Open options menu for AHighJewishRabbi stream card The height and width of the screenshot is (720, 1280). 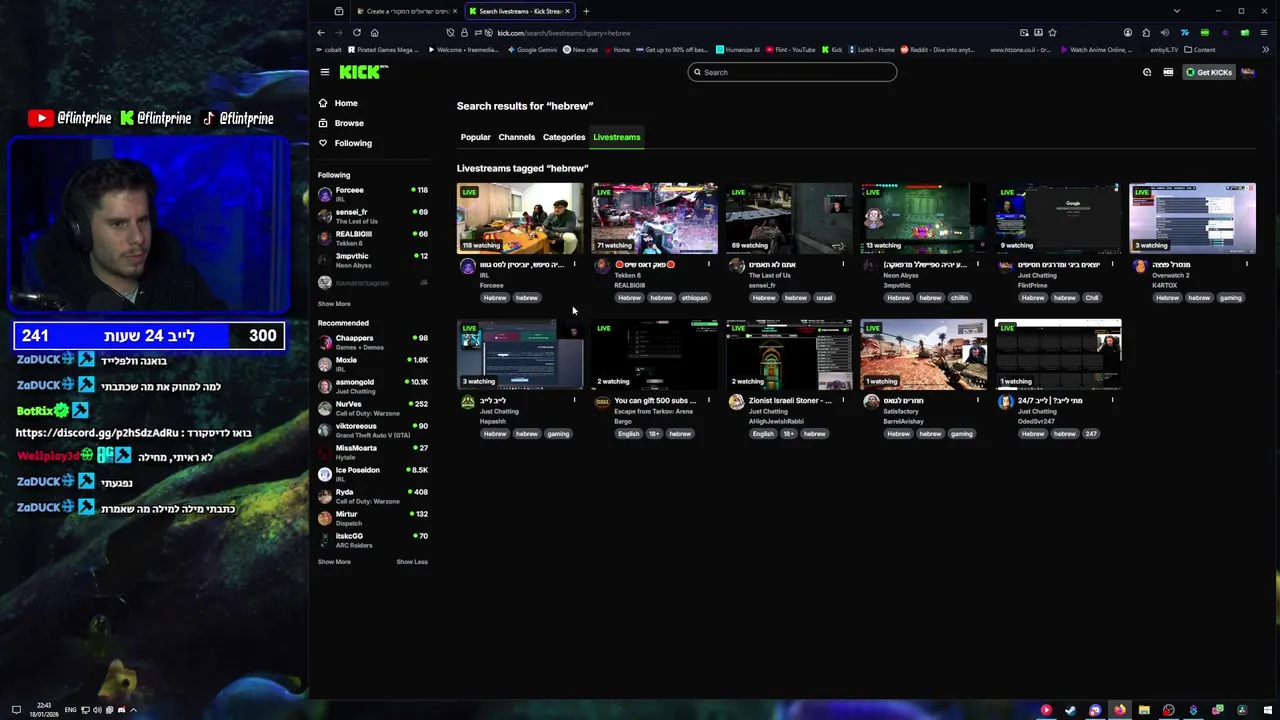pos(843,401)
